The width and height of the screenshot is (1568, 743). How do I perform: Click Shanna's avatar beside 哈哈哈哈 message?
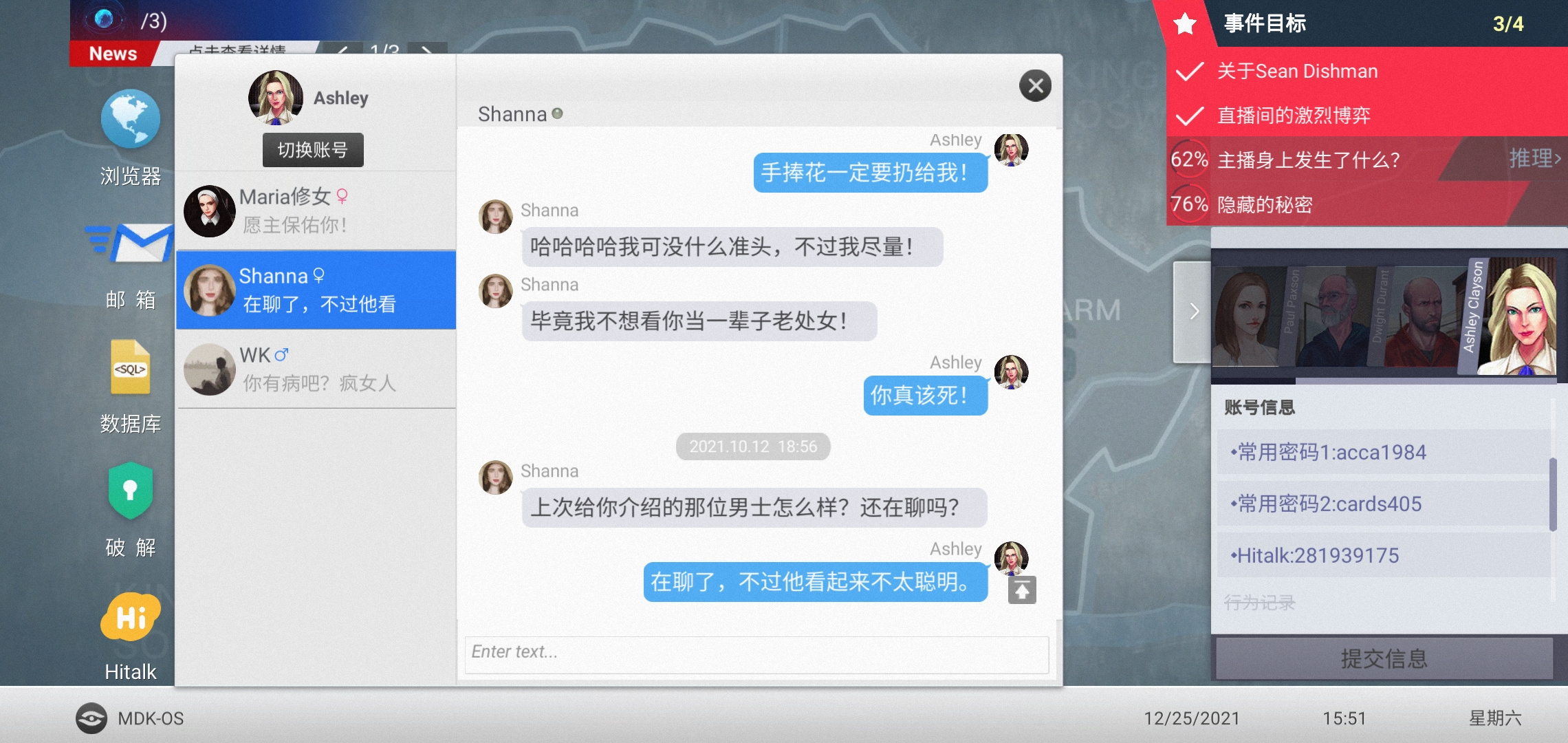pos(496,217)
